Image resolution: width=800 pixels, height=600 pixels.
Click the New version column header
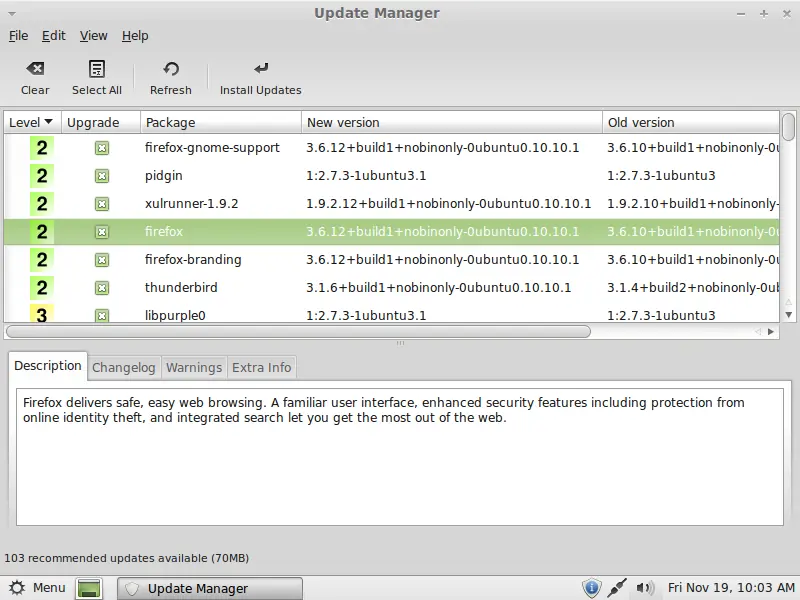(x=452, y=122)
